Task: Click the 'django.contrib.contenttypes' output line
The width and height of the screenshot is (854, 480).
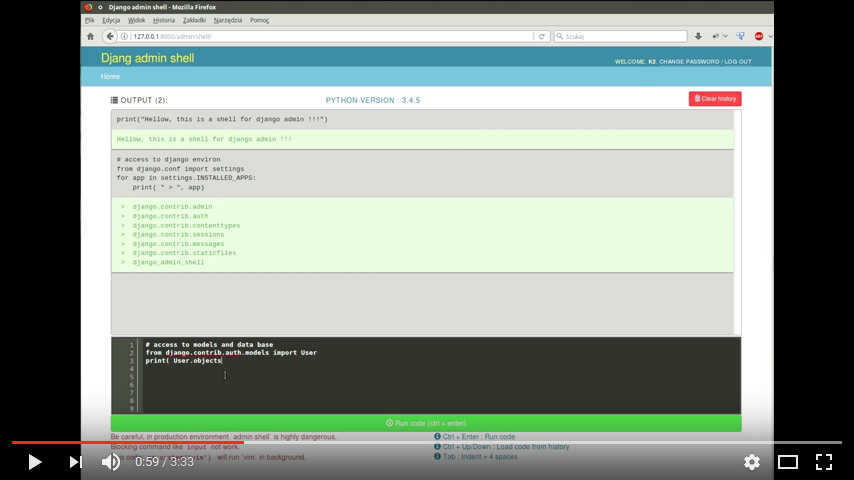Action: click(x=186, y=226)
